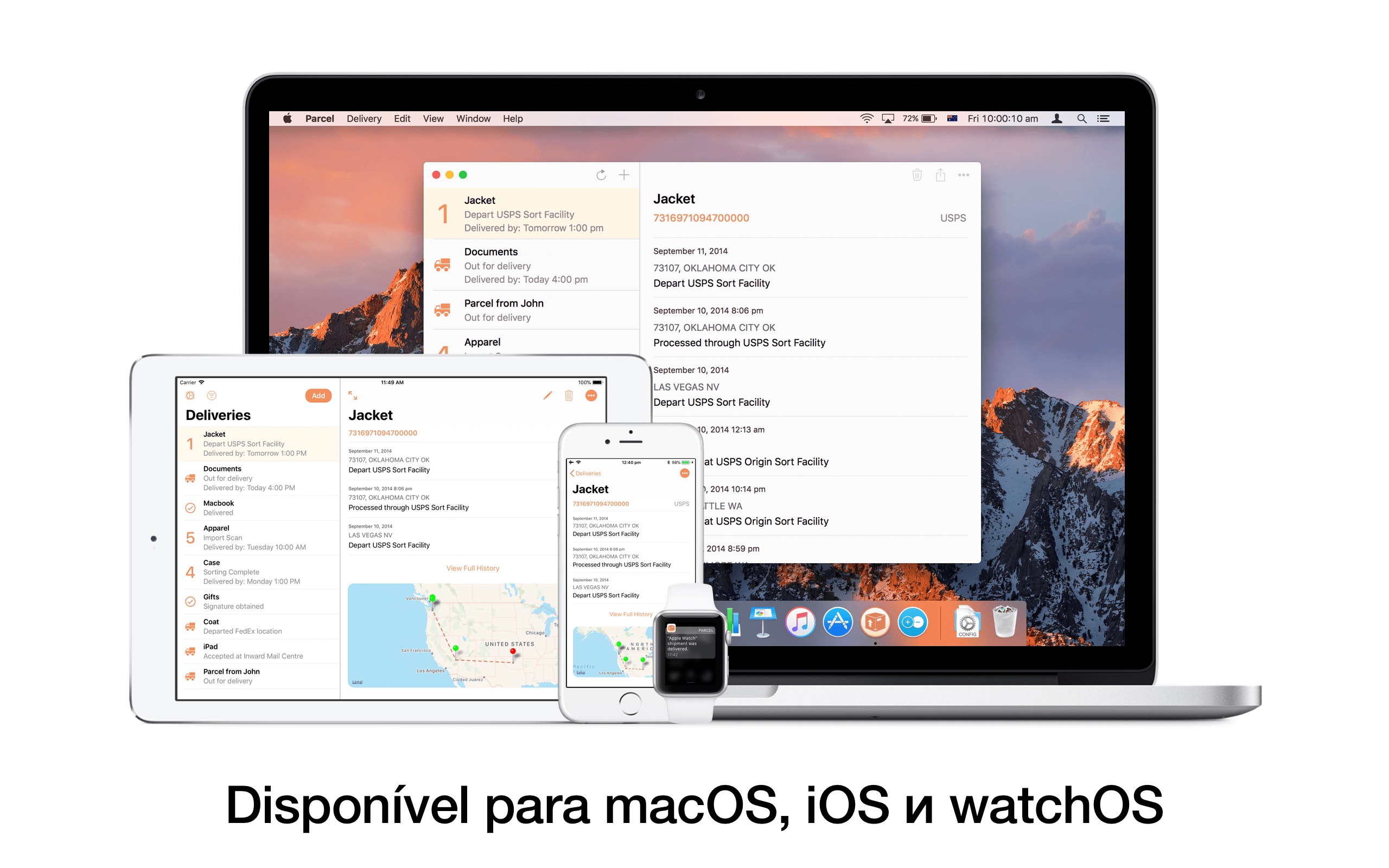Tap the Gifts row on the iPad

tap(259, 602)
